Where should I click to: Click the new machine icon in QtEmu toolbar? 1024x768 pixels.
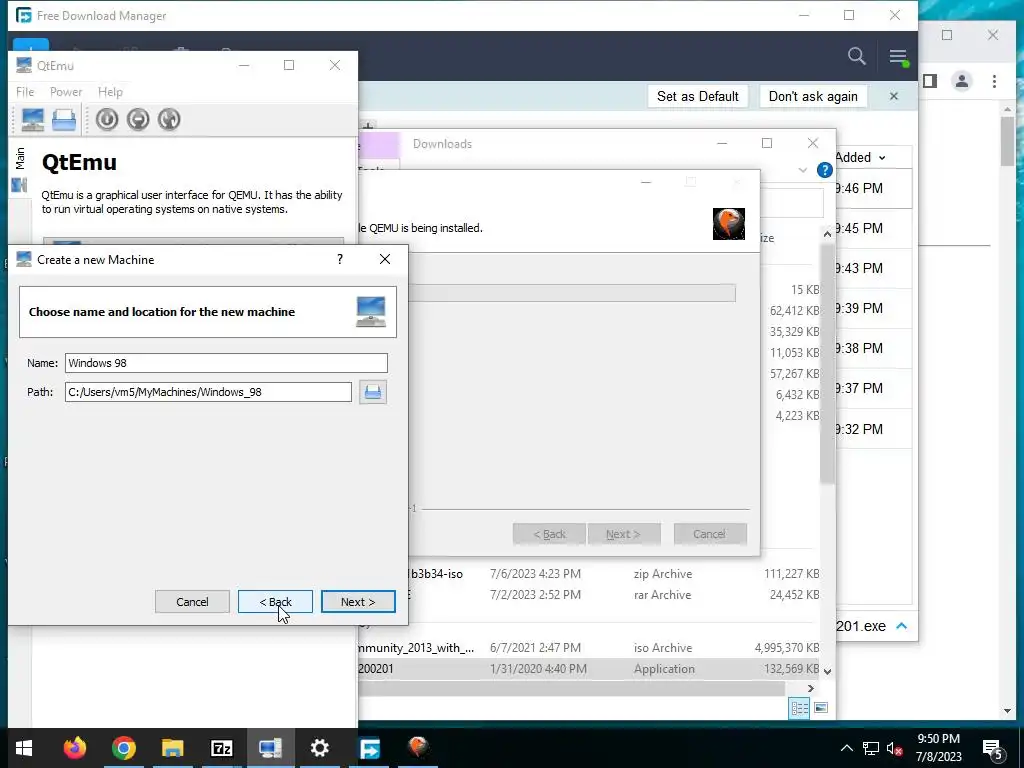pyautogui.click(x=33, y=120)
